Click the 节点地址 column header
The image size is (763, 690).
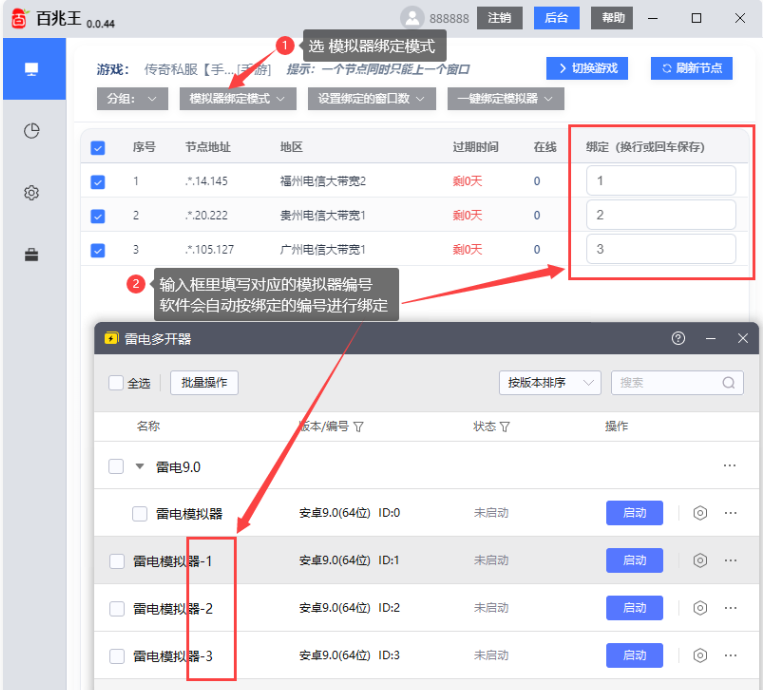tap(208, 147)
